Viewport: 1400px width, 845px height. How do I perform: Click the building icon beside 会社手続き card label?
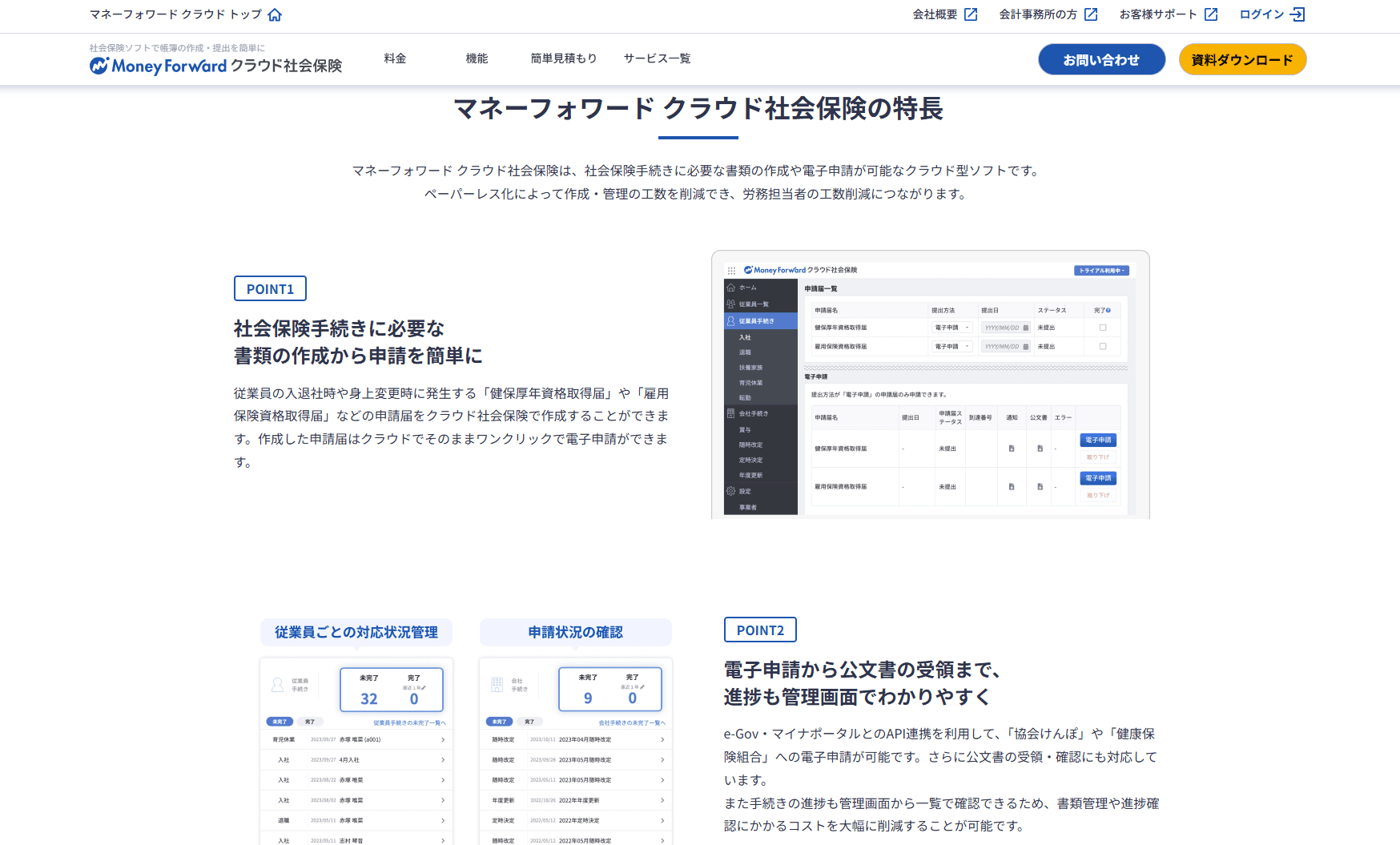(497, 685)
